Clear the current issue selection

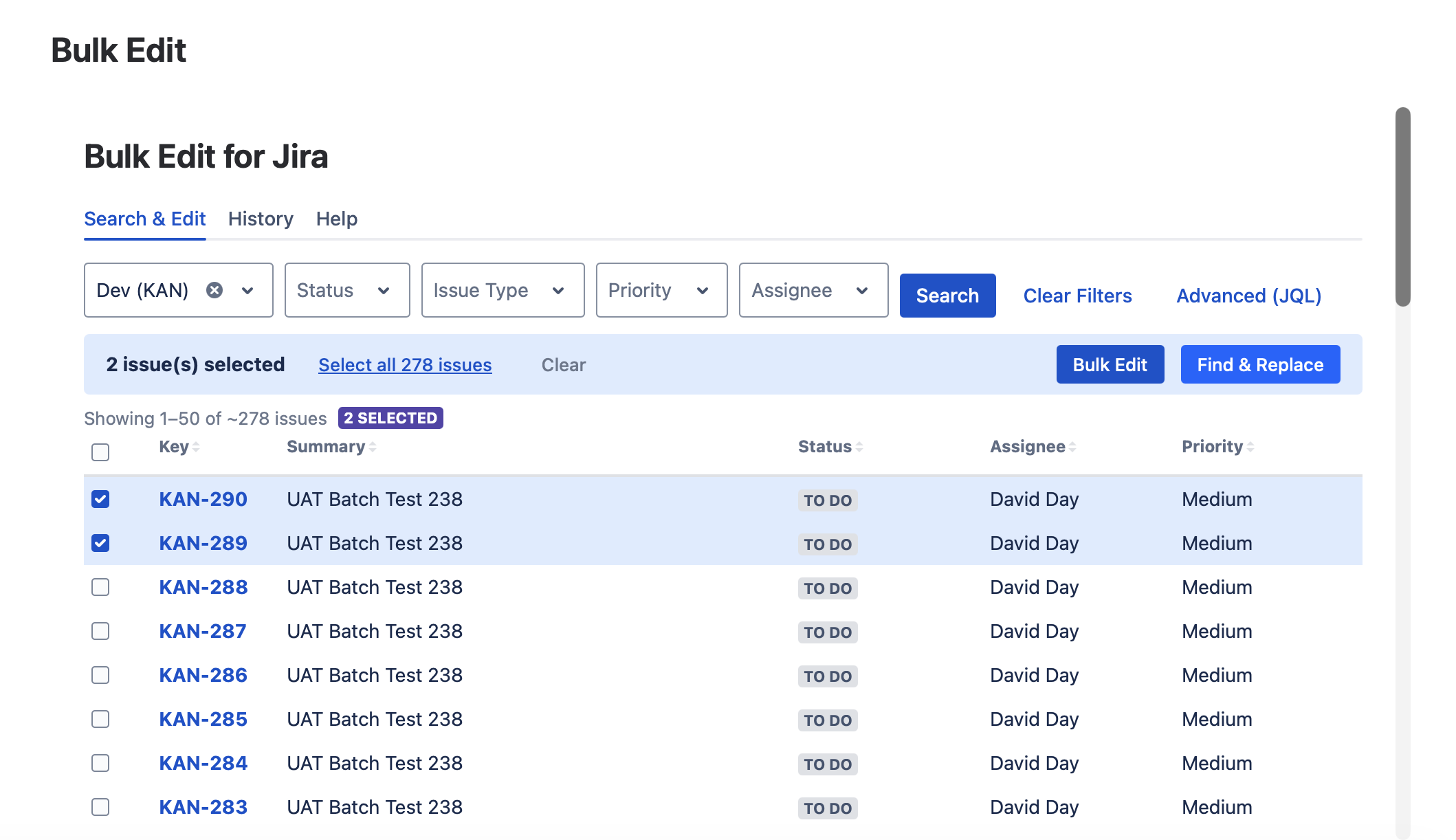(564, 365)
